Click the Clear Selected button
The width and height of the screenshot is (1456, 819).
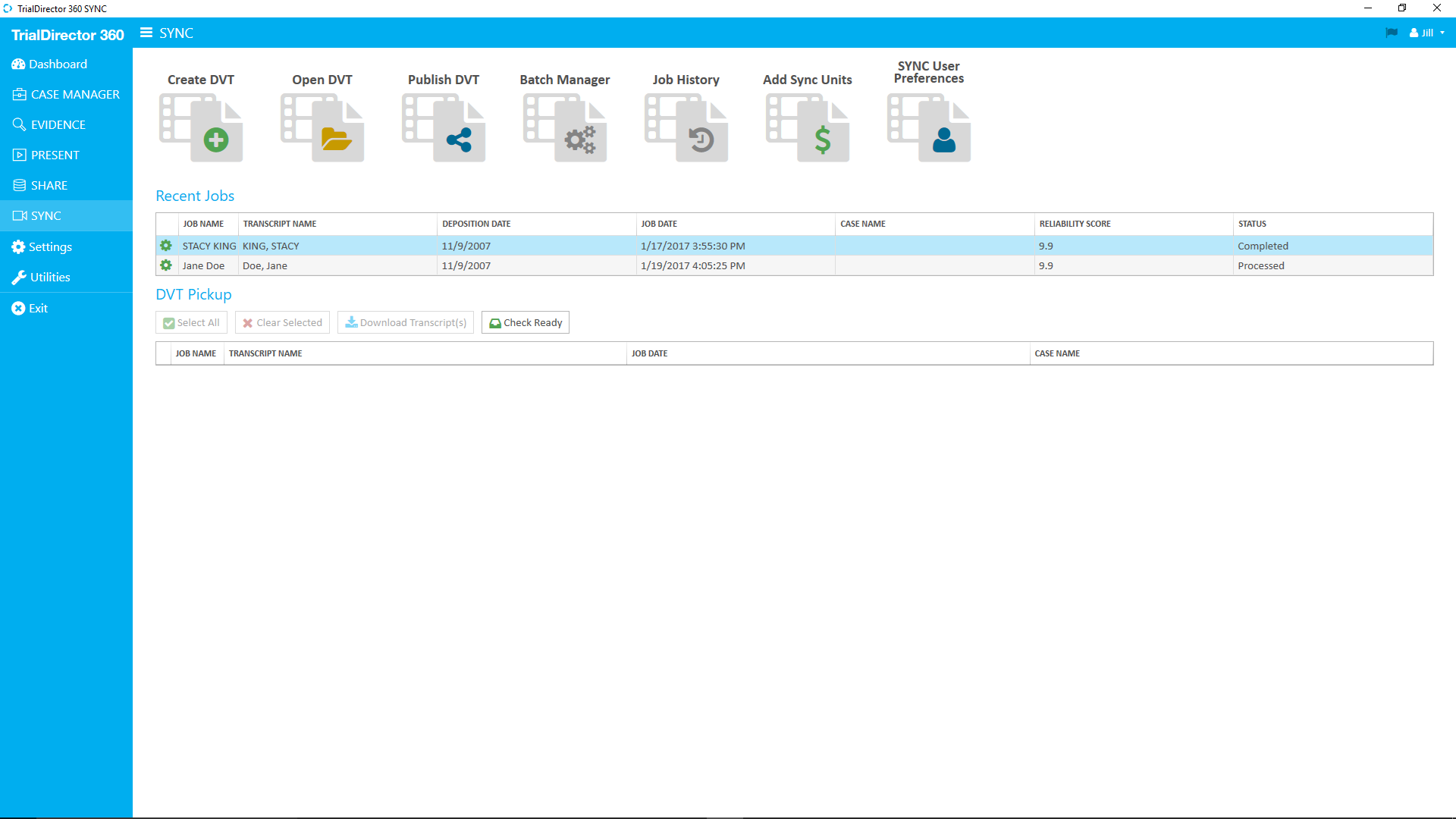[x=282, y=322]
